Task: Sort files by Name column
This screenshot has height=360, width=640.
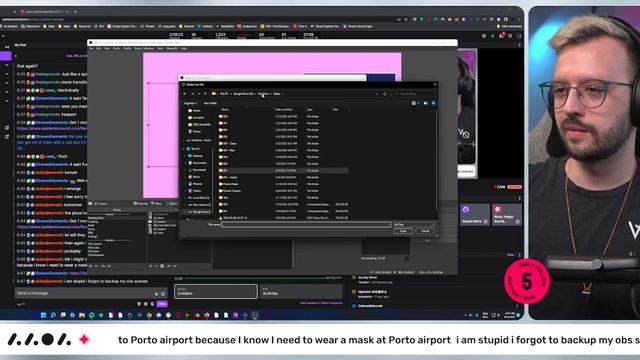Action: click(225, 109)
